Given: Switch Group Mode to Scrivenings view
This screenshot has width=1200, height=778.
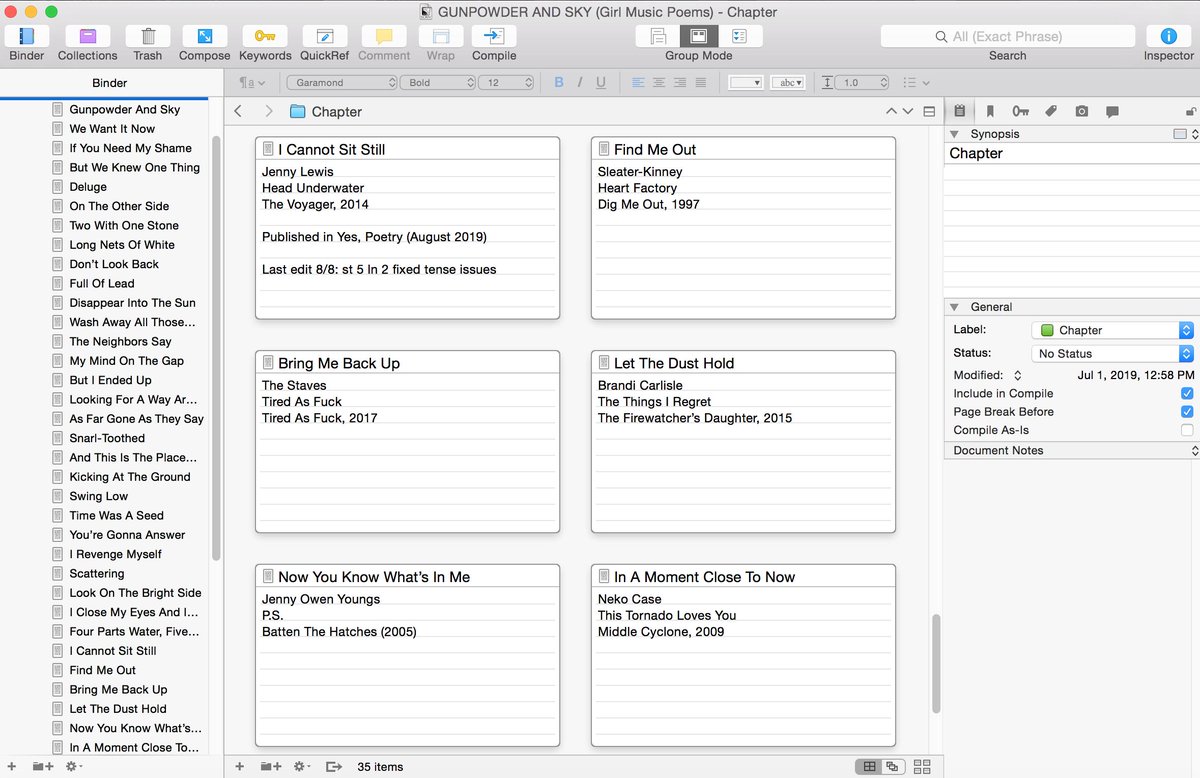Looking at the screenshot, I should coord(658,37).
